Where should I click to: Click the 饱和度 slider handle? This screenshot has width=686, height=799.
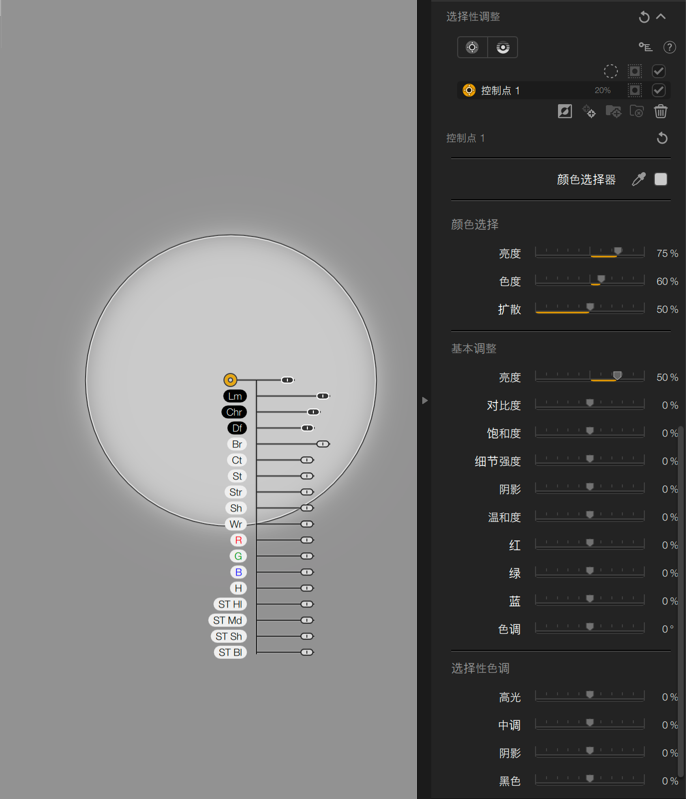[x=590, y=431]
